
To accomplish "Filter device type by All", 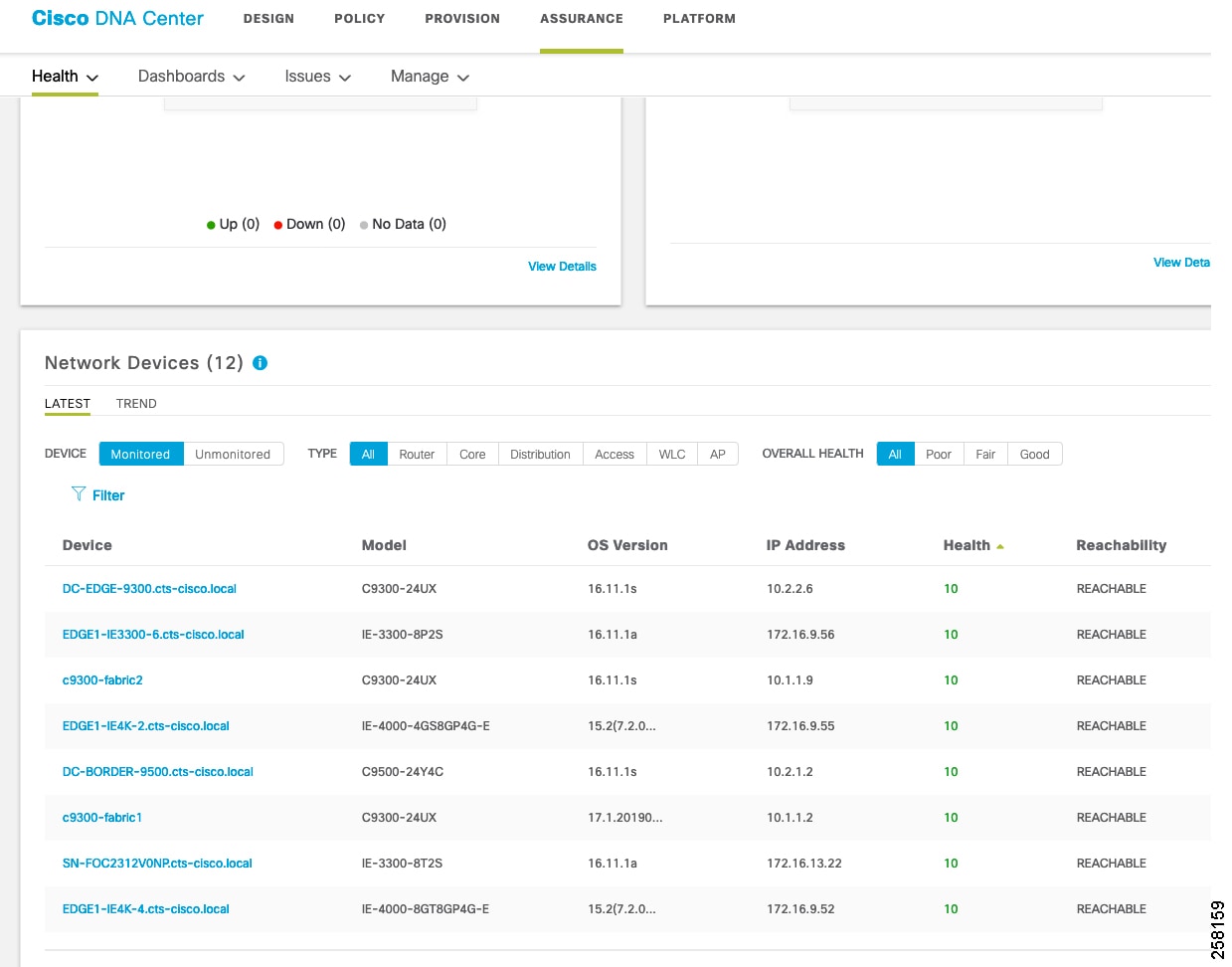I will click(x=368, y=454).
